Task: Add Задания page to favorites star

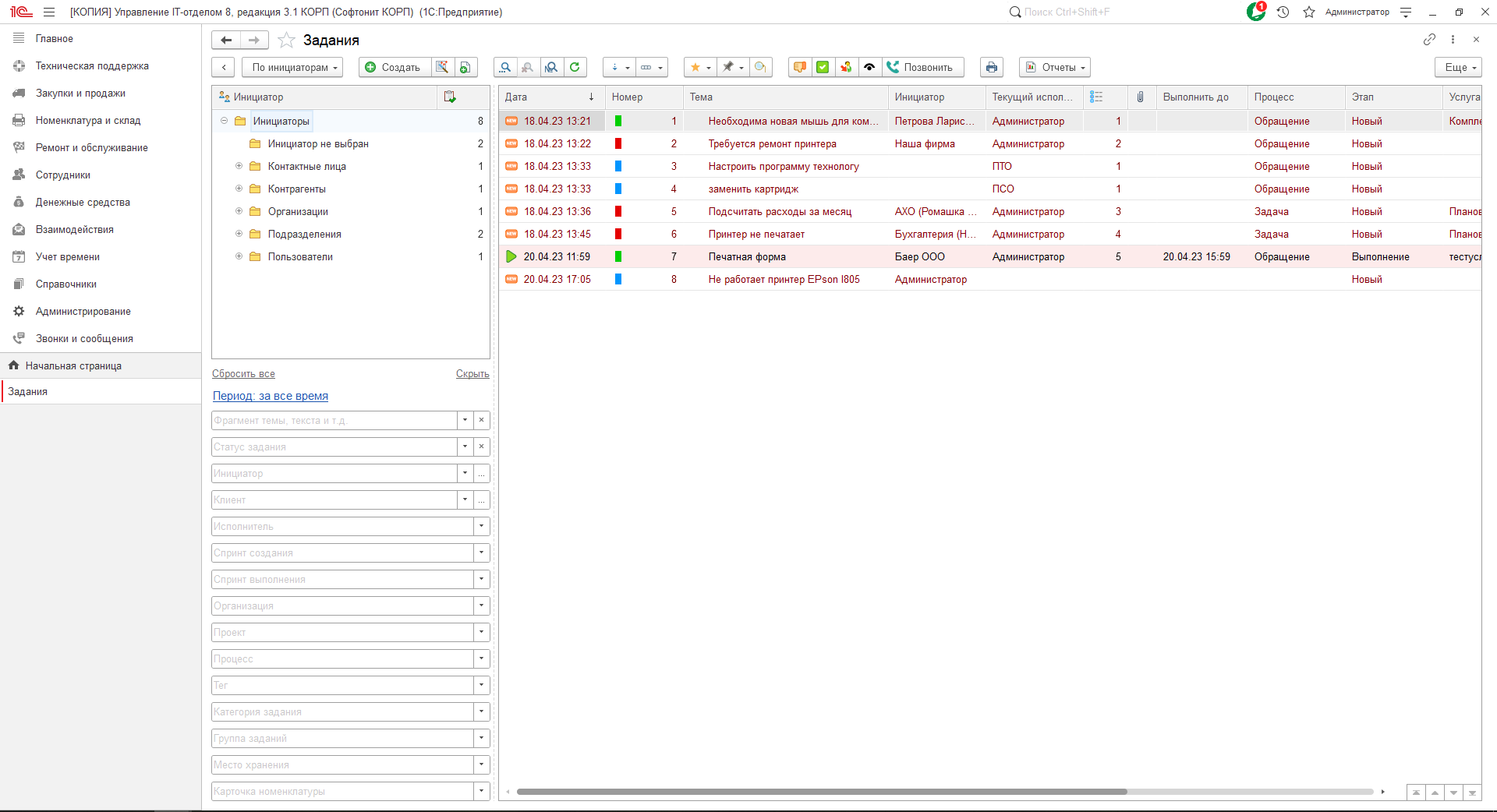Action: [x=286, y=40]
